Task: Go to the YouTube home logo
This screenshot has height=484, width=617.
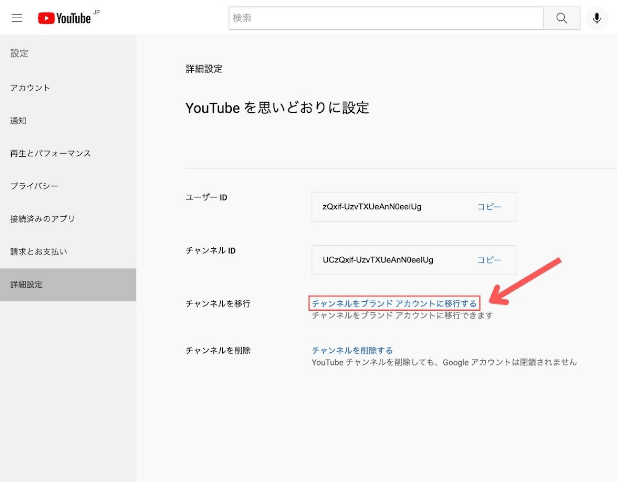Action: [x=65, y=18]
